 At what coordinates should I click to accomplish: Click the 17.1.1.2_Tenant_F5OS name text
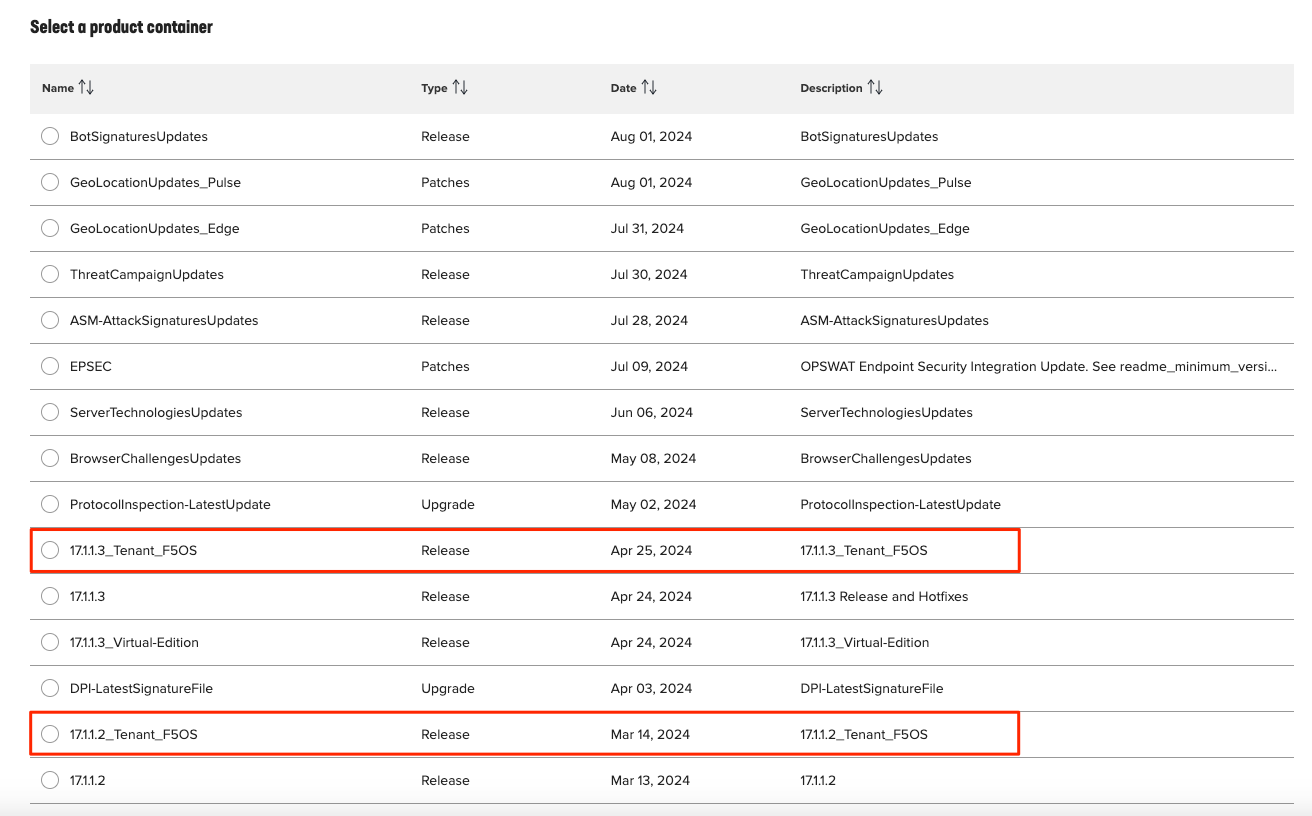tap(134, 734)
